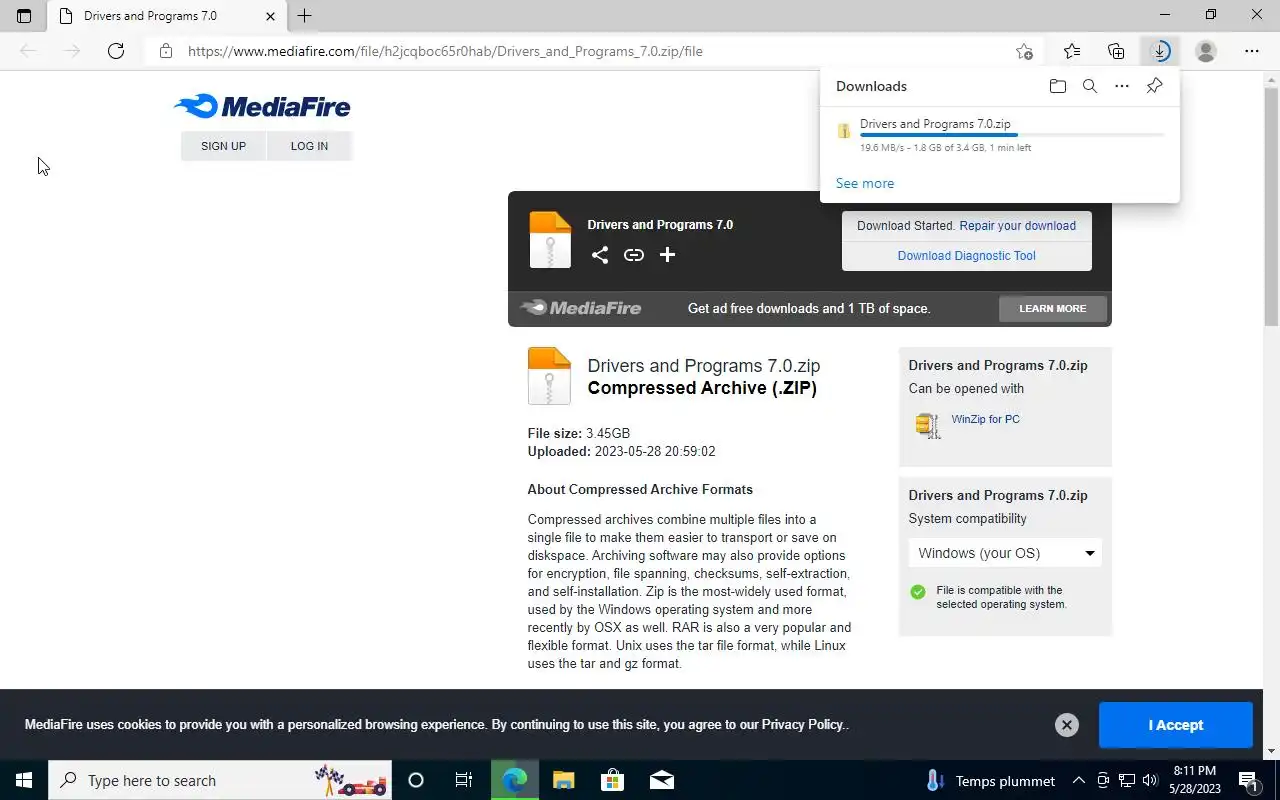1280x800 pixels.
Task: Click File size: 3.45GB text
Action: click(x=579, y=433)
